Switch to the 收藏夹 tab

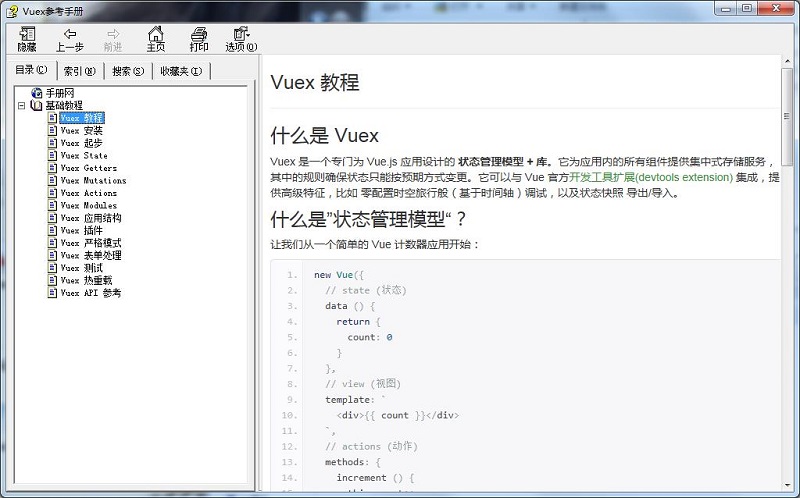pyautogui.click(x=181, y=71)
